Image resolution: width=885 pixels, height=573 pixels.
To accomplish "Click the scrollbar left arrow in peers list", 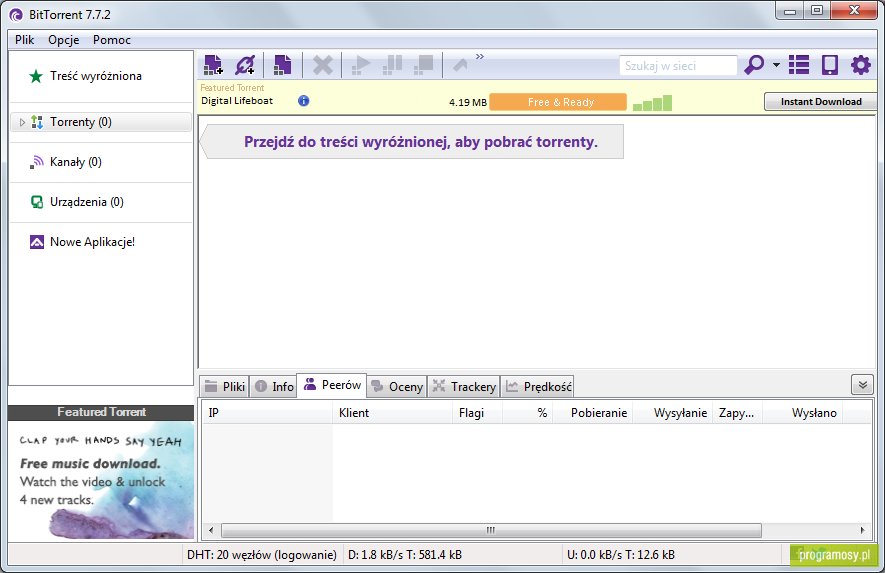I will [211, 530].
